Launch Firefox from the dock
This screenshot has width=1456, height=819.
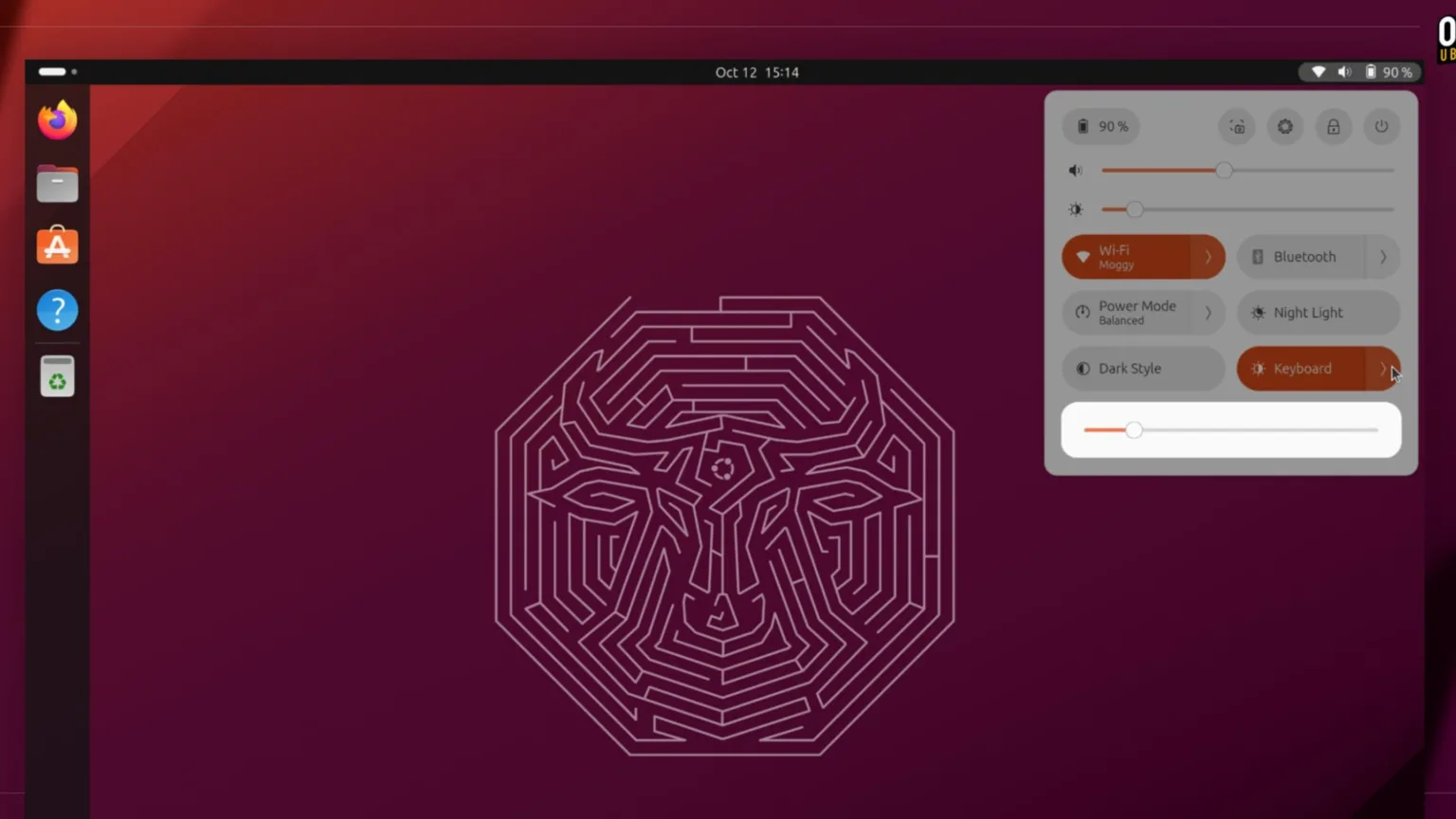pyautogui.click(x=57, y=118)
